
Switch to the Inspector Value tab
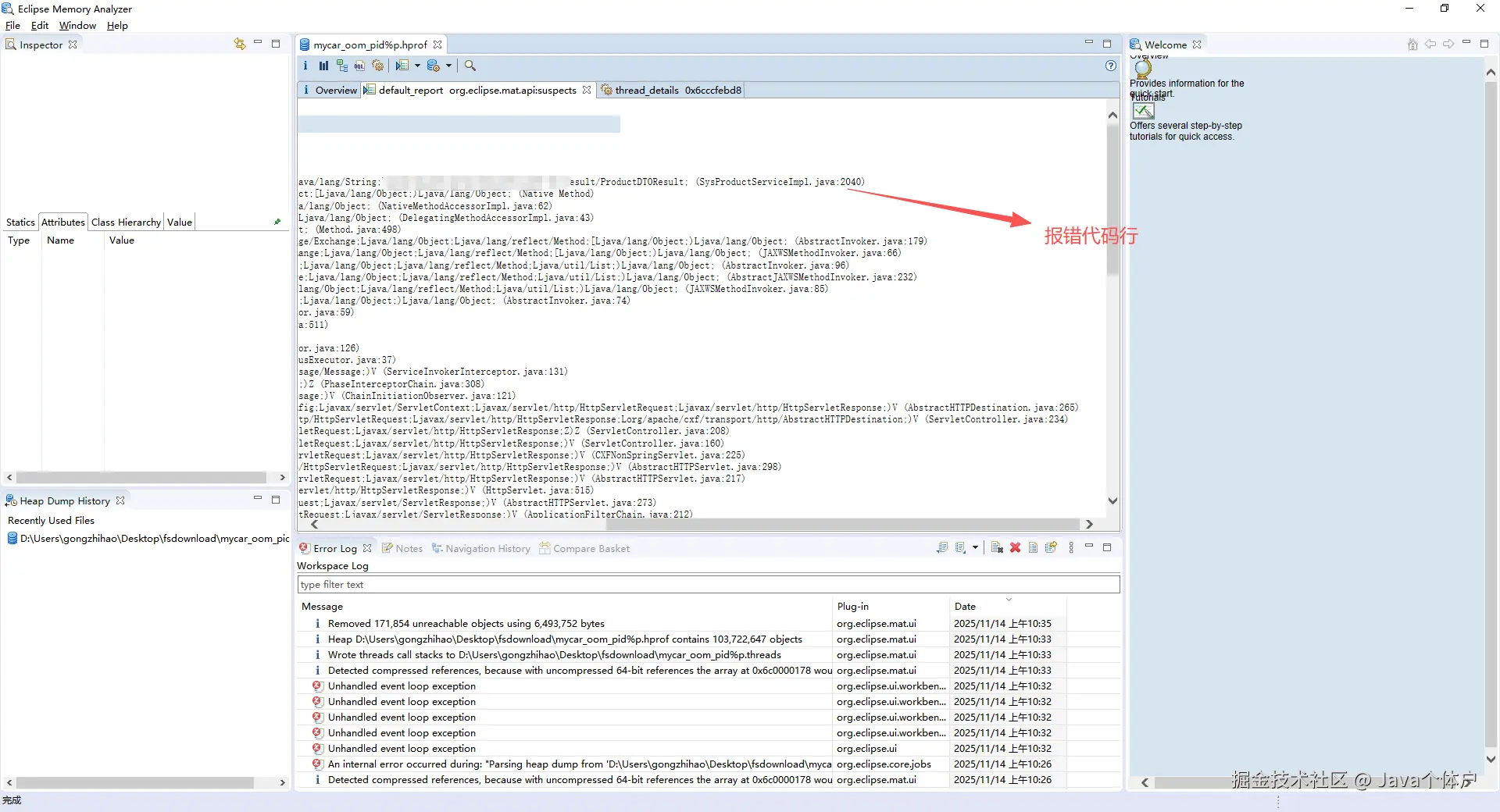point(180,222)
